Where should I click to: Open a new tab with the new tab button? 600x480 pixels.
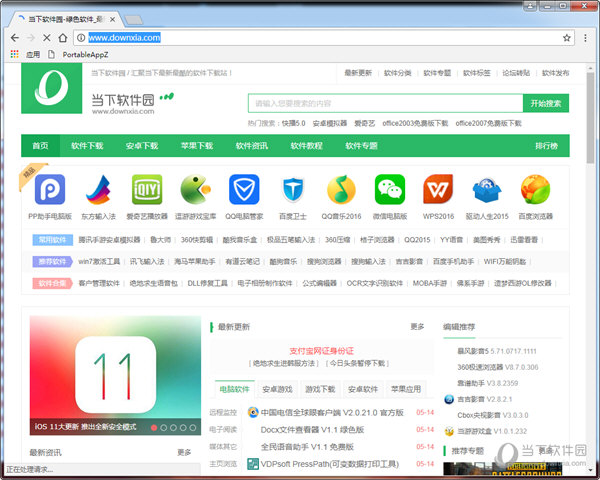[x=134, y=20]
